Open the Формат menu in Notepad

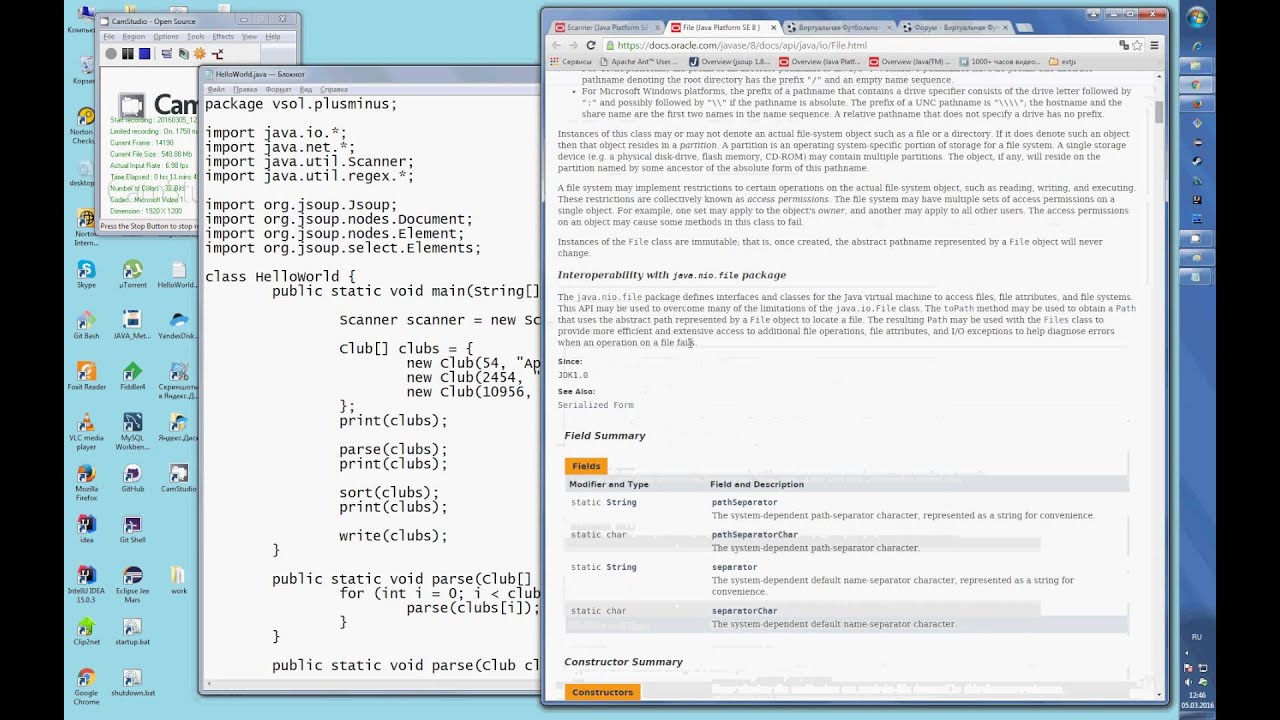(x=278, y=89)
